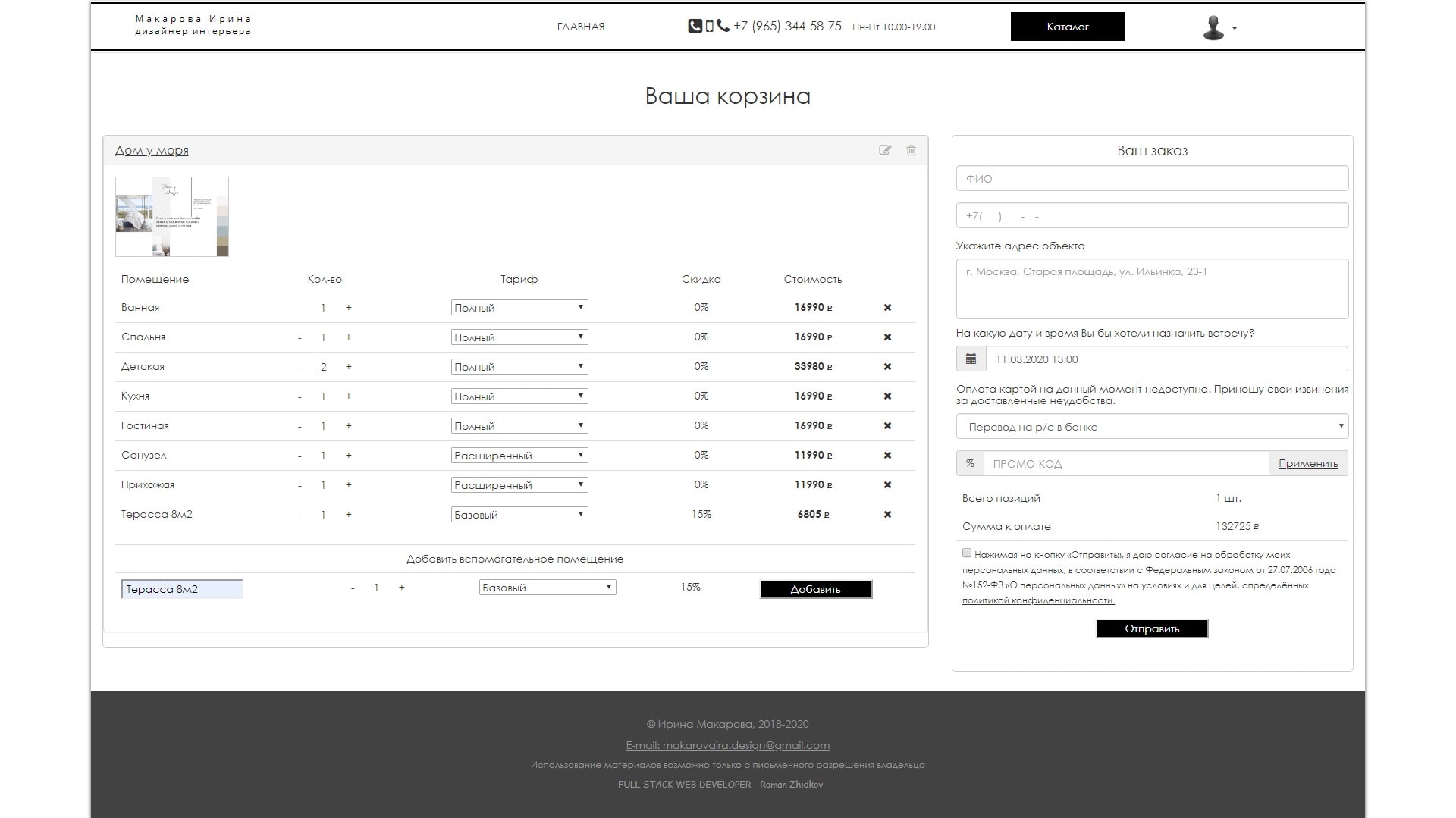
Task: Go to ГЛАВНАЯ page
Action: 581,27
